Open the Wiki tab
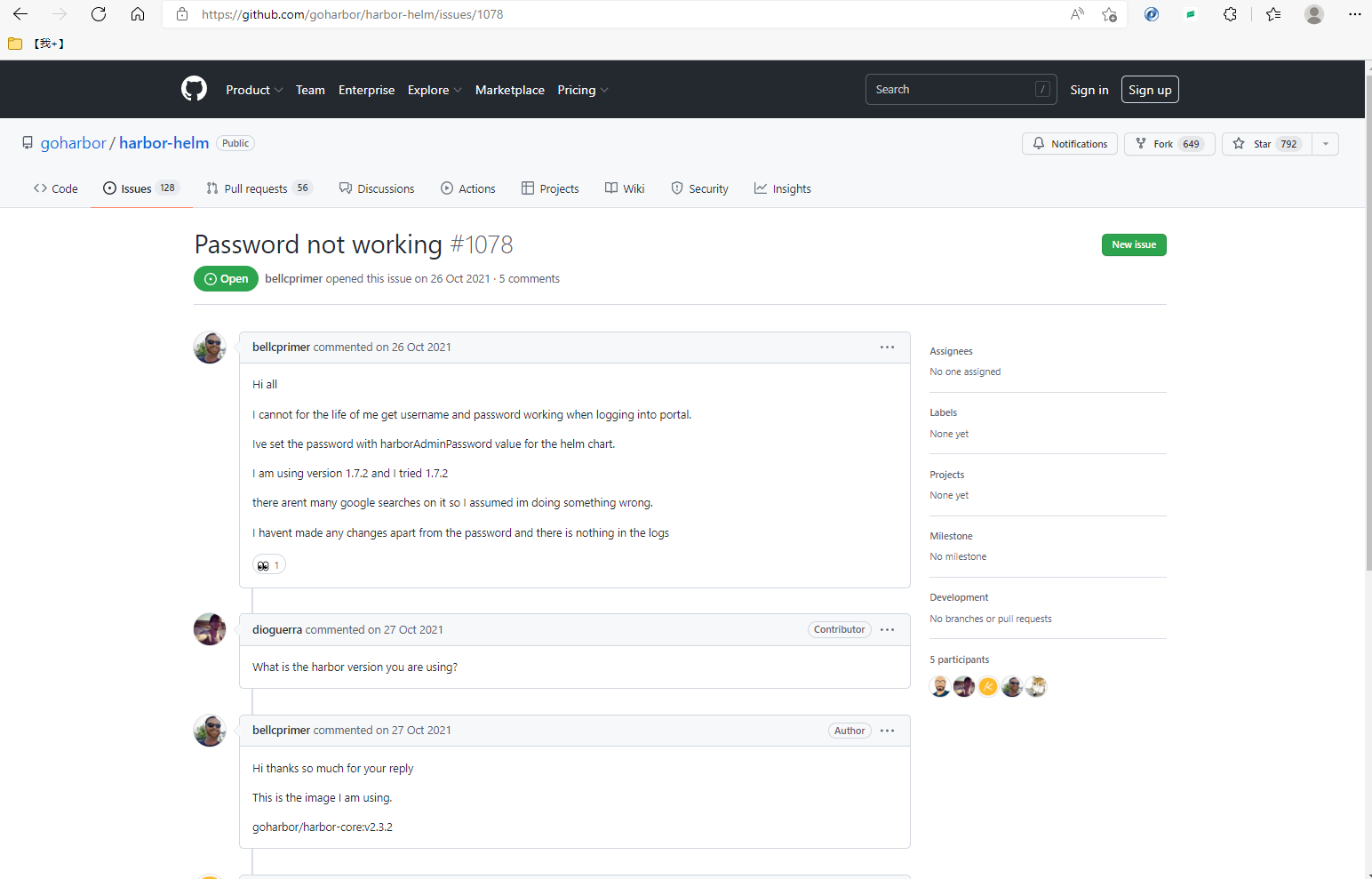The height and width of the screenshot is (879, 1372). click(625, 188)
